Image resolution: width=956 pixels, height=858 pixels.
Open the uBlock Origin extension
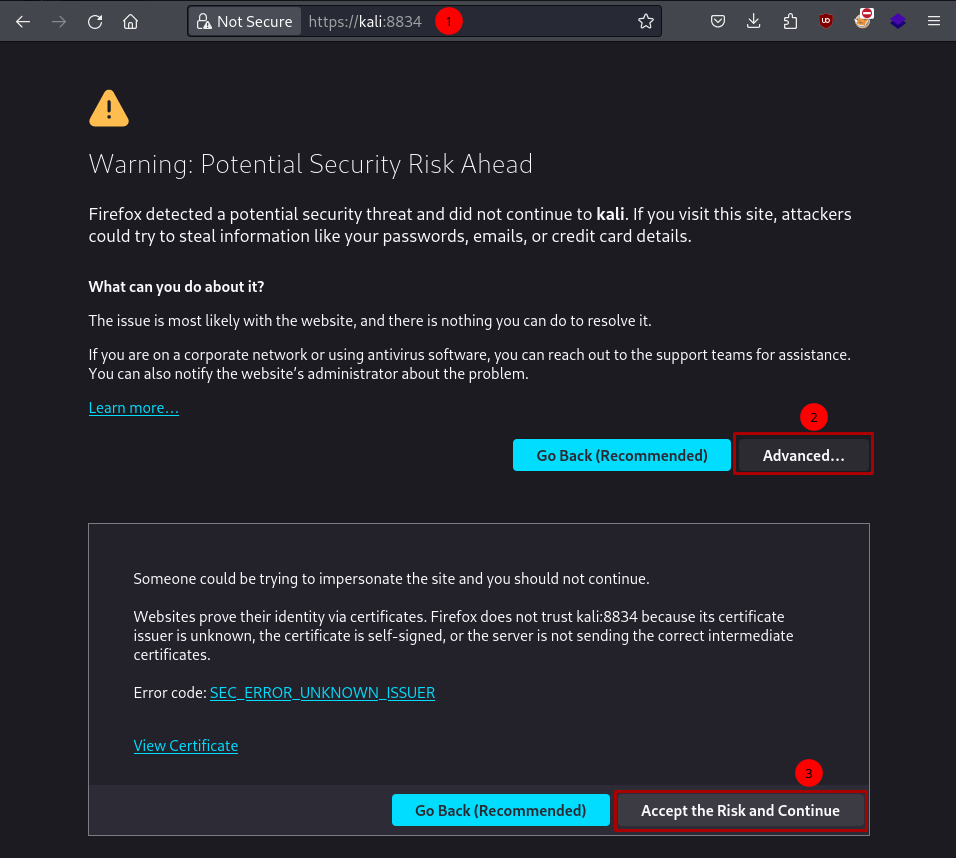tap(825, 20)
